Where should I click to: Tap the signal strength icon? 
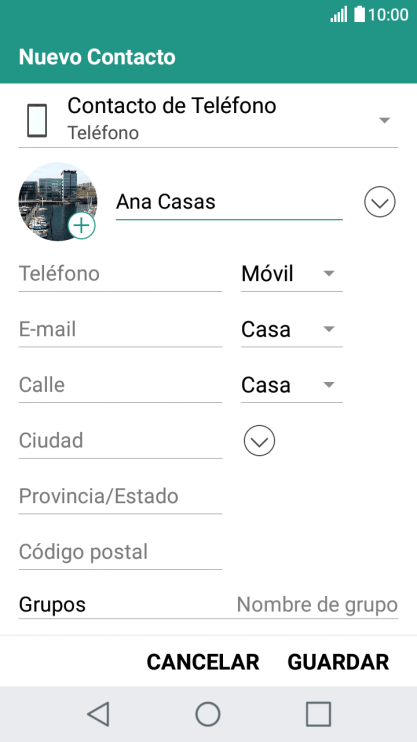coord(339,14)
